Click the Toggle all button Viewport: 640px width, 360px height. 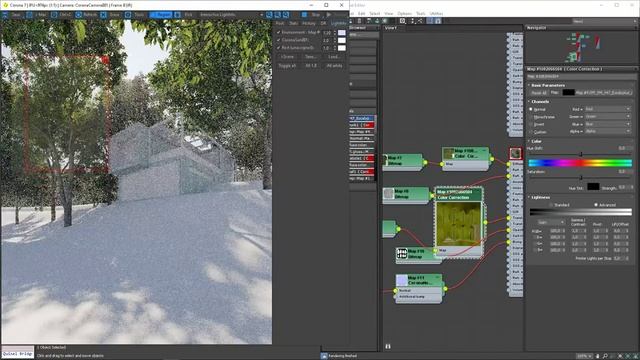pos(288,66)
